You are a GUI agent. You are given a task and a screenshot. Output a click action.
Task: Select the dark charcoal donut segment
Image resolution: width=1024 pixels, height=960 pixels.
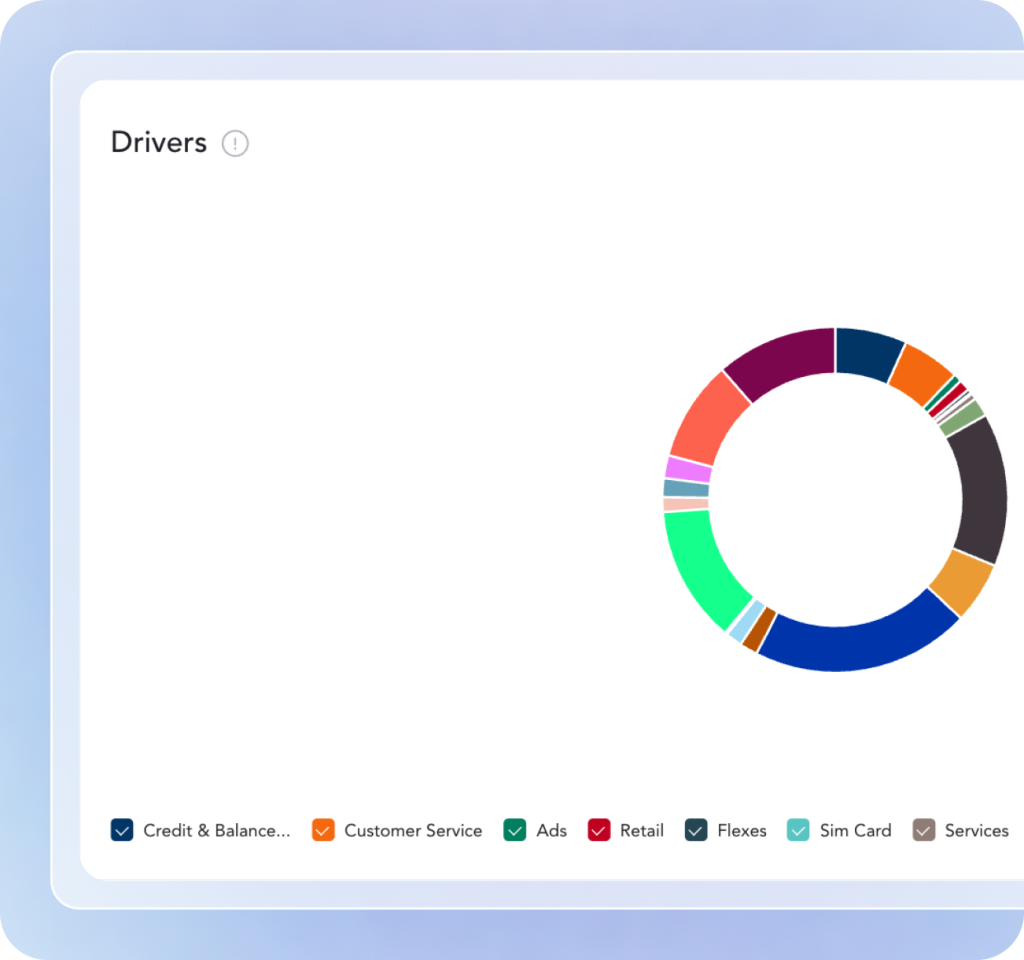pos(980,490)
